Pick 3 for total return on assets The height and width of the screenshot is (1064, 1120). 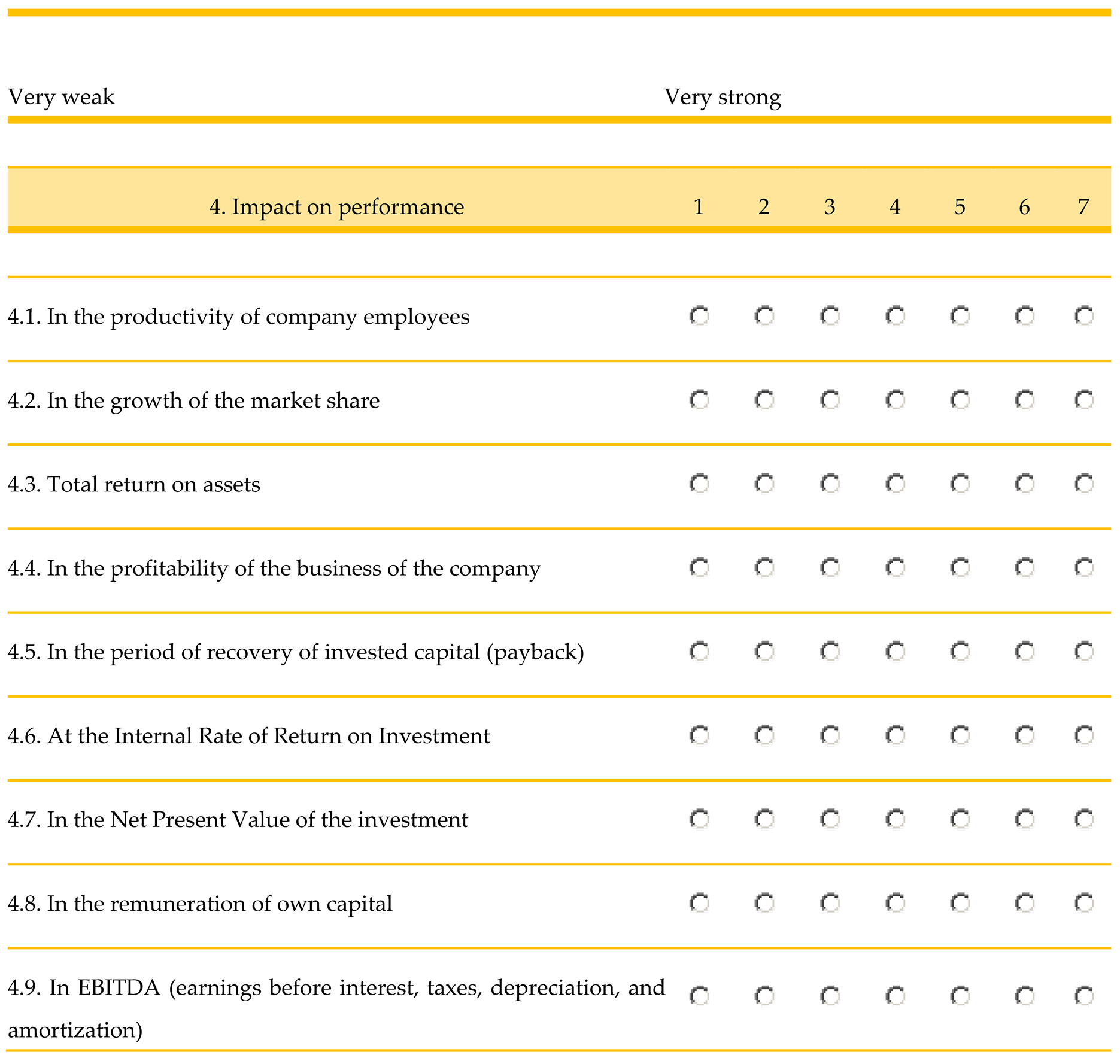click(x=830, y=483)
